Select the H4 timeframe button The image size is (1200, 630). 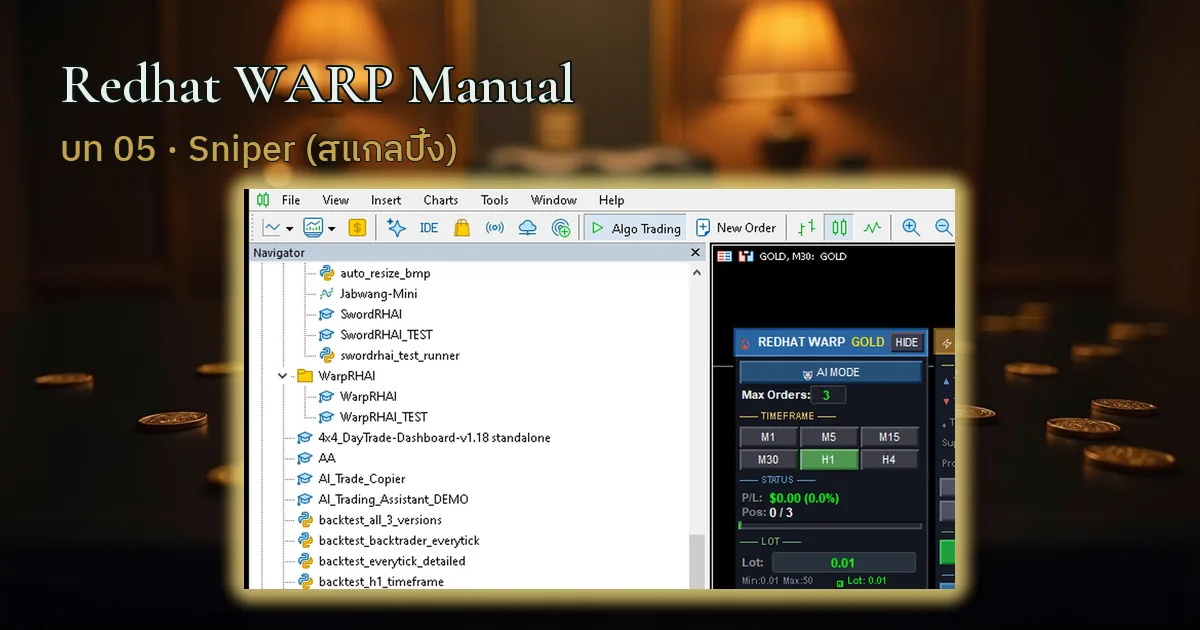tap(890, 460)
